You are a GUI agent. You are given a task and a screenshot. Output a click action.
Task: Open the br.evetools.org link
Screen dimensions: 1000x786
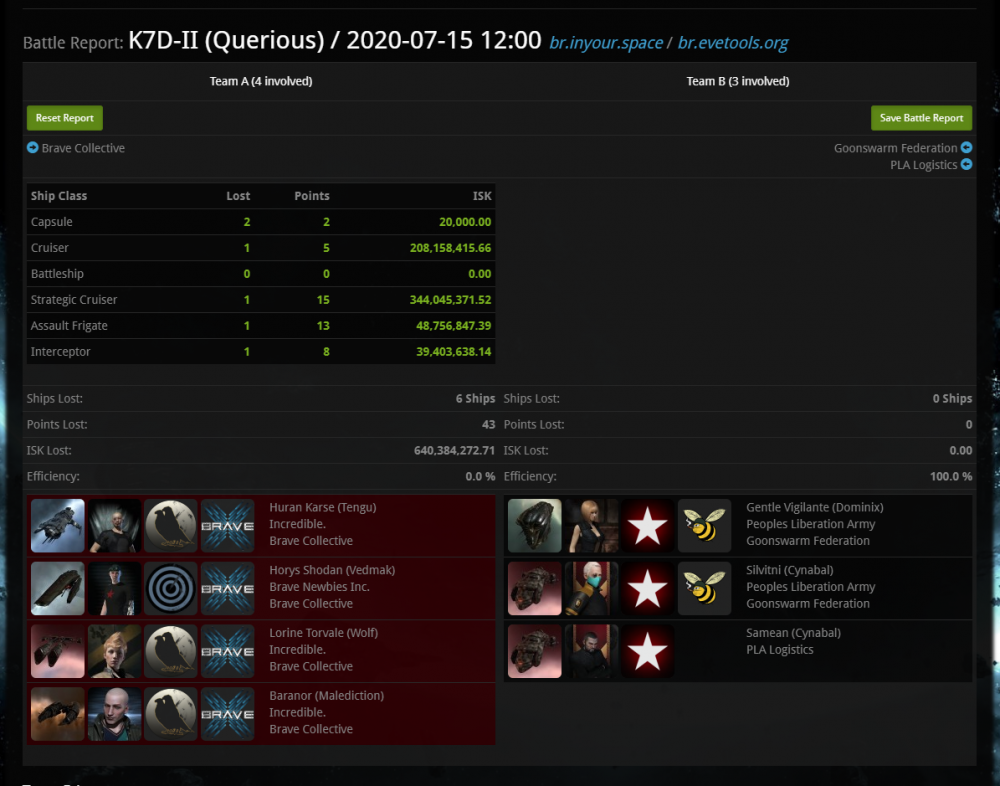(733, 43)
